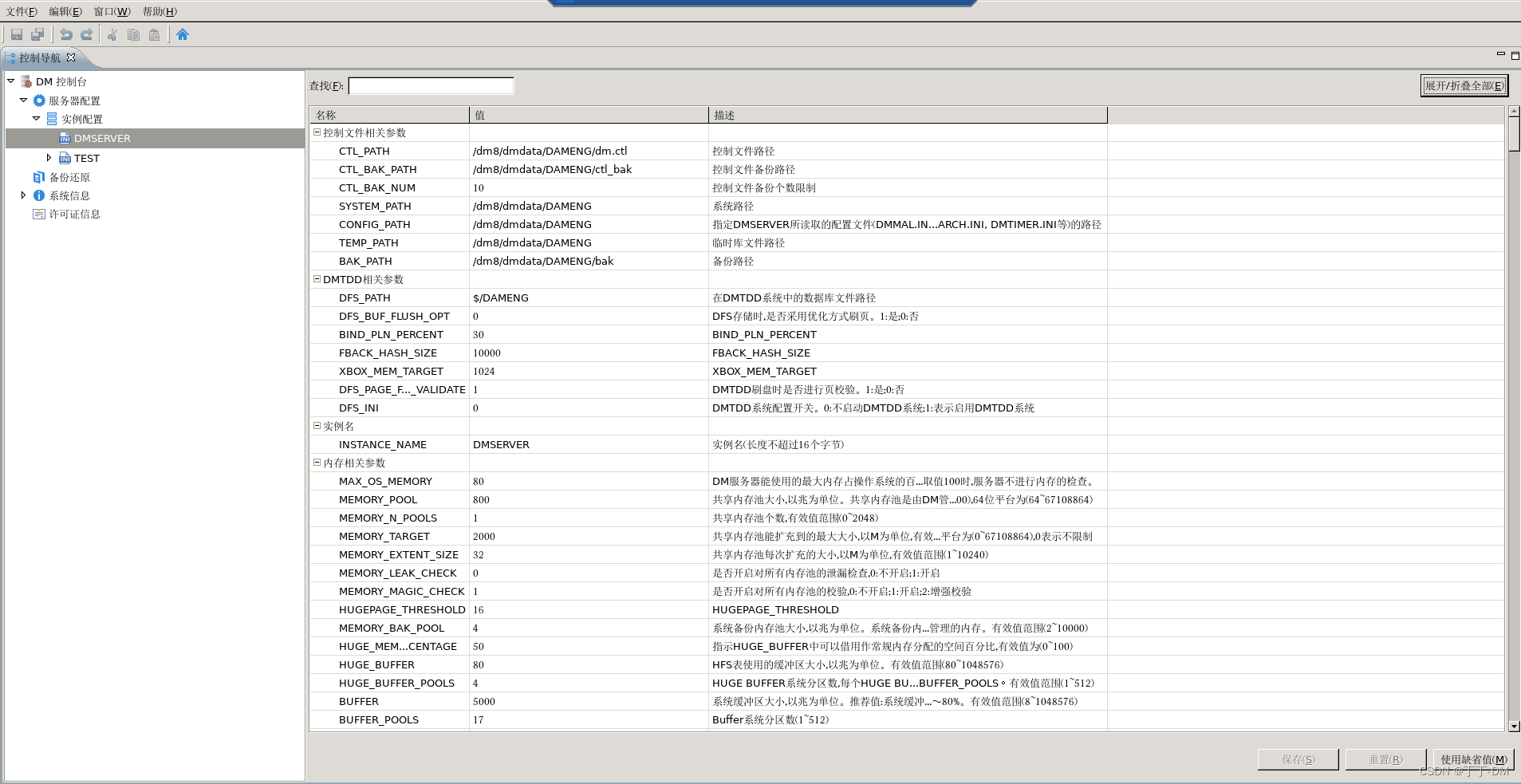Screen dimensions: 1521x784
Task: Collapse the 内存相关参数 section
Action: [x=317, y=463]
